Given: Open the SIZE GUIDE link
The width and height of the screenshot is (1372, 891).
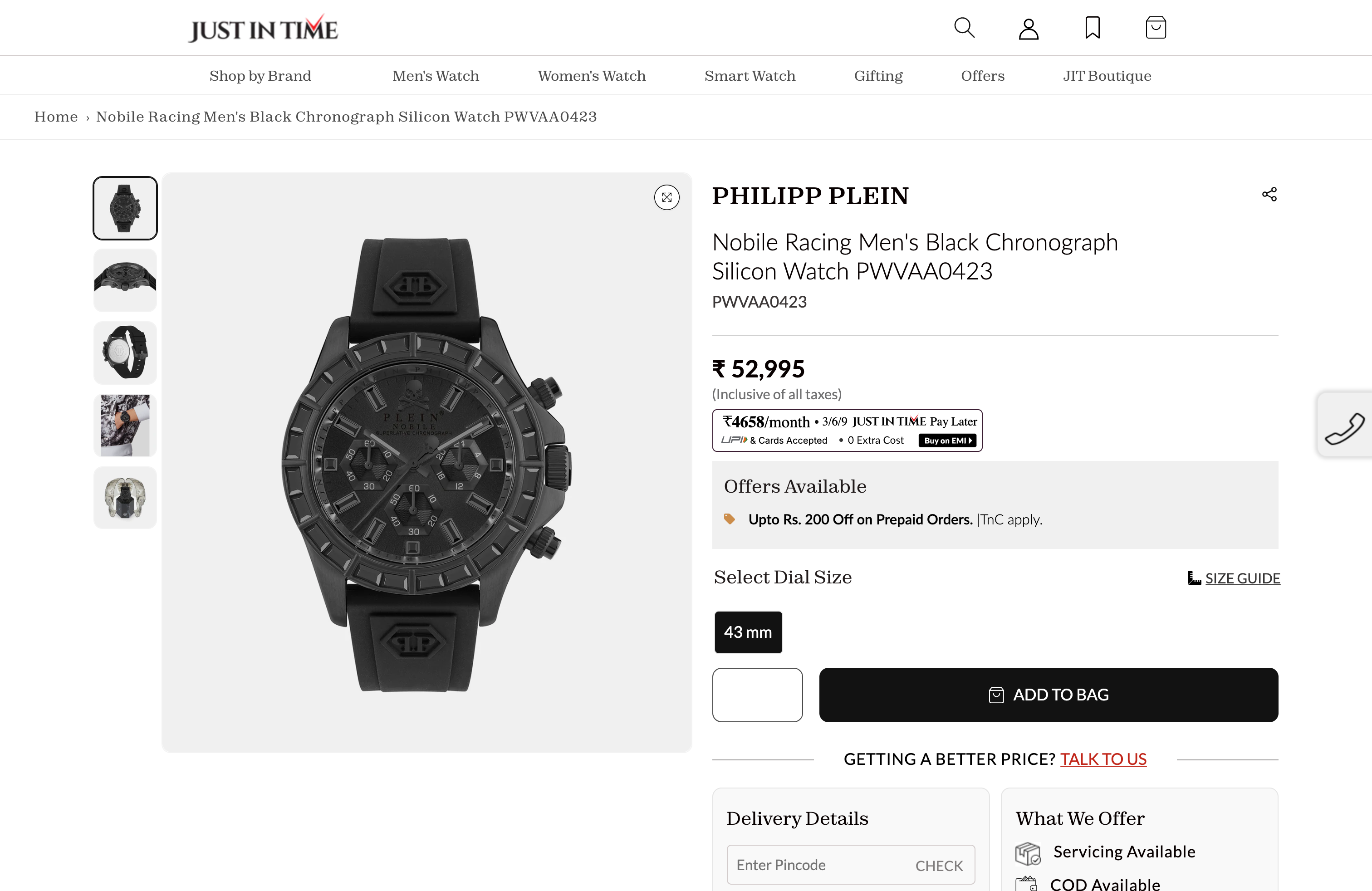Looking at the screenshot, I should [1242, 578].
